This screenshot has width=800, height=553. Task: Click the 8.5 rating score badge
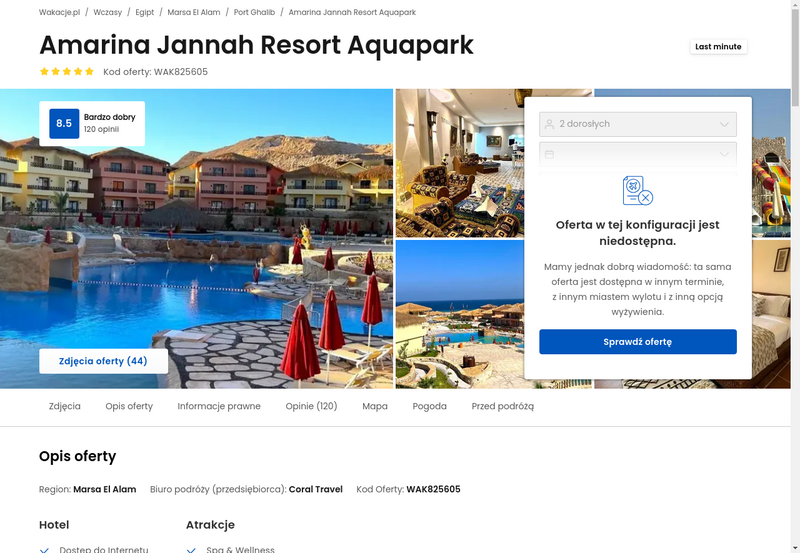click(64, 123)
